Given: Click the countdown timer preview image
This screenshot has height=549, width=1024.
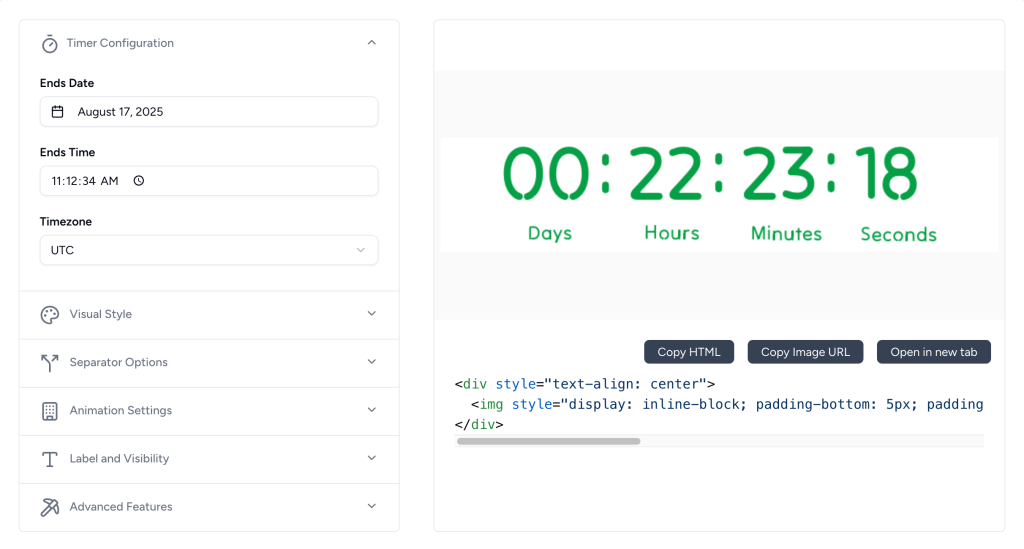Looking at the screenshot, I should (x=719, y=195).
